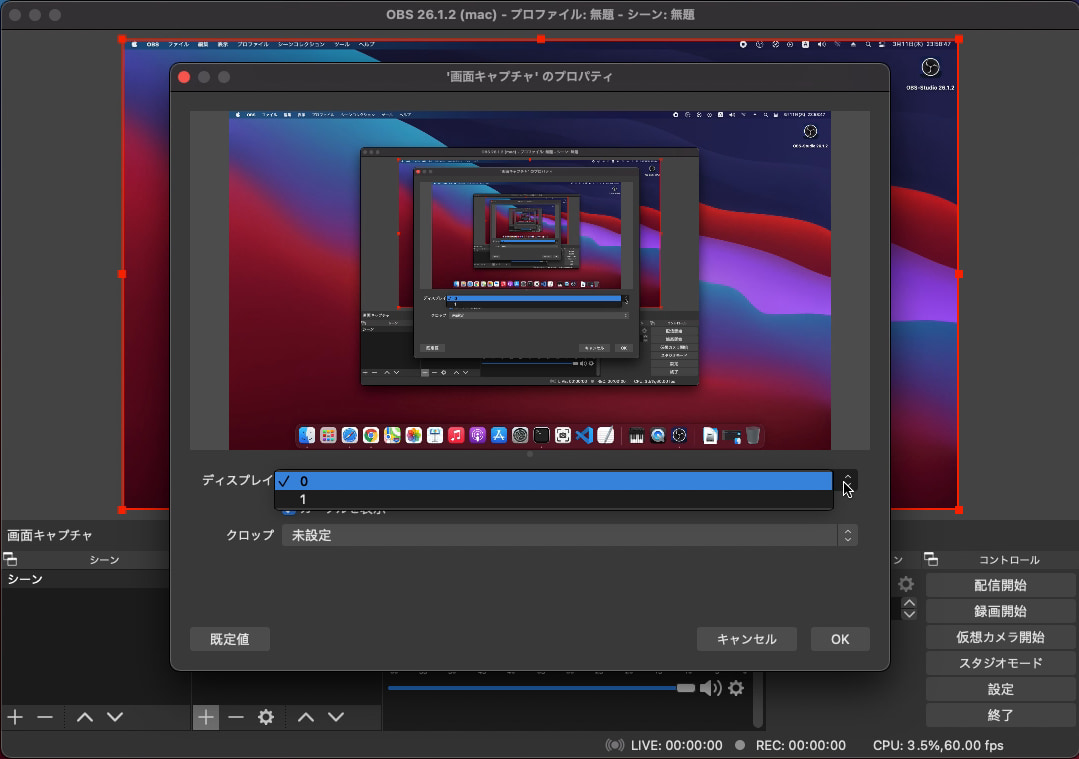Screen dimensions: 1079x759
Task: Click the コントロール panel undock icon
Action: point(931,559)
